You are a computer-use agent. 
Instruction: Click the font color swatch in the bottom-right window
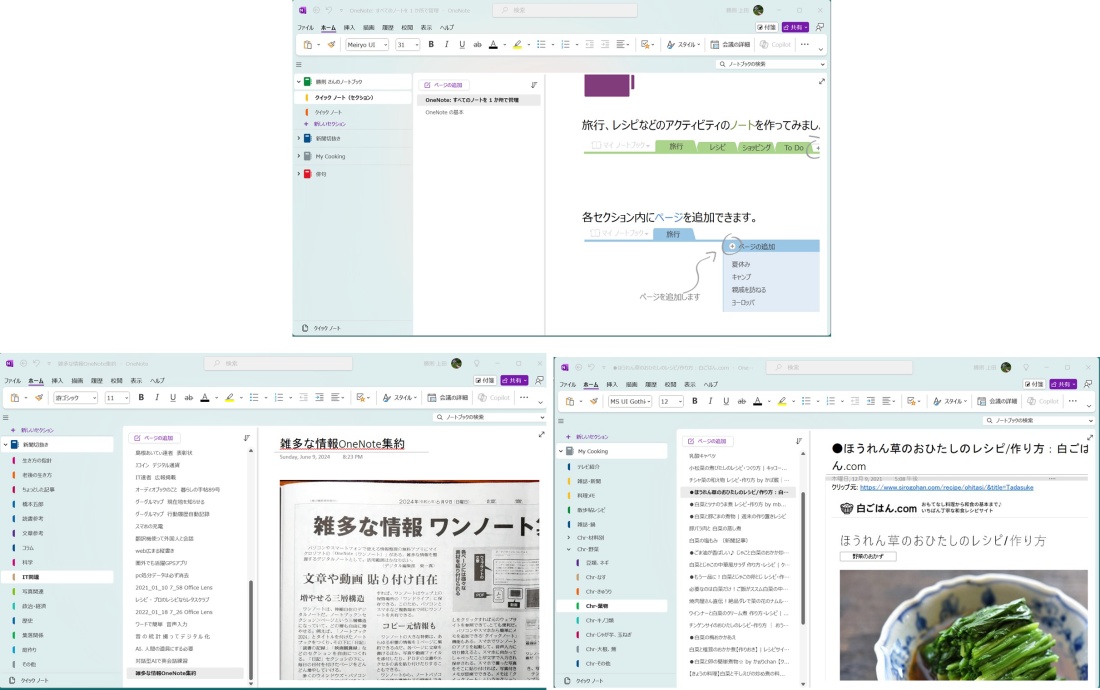(x=758, y=401)
